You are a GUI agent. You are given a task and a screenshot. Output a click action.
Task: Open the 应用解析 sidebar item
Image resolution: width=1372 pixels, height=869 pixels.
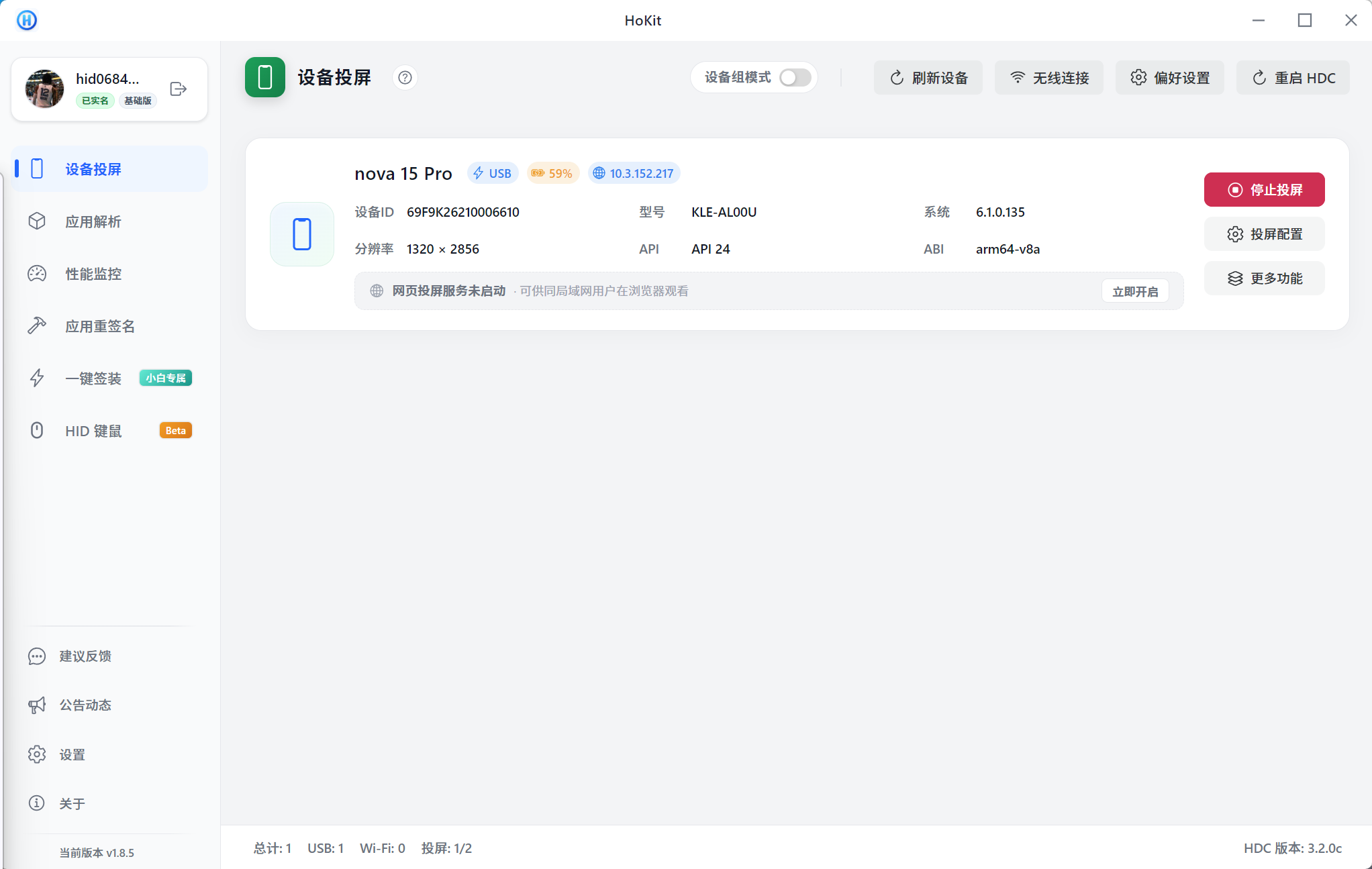point(110,221)
